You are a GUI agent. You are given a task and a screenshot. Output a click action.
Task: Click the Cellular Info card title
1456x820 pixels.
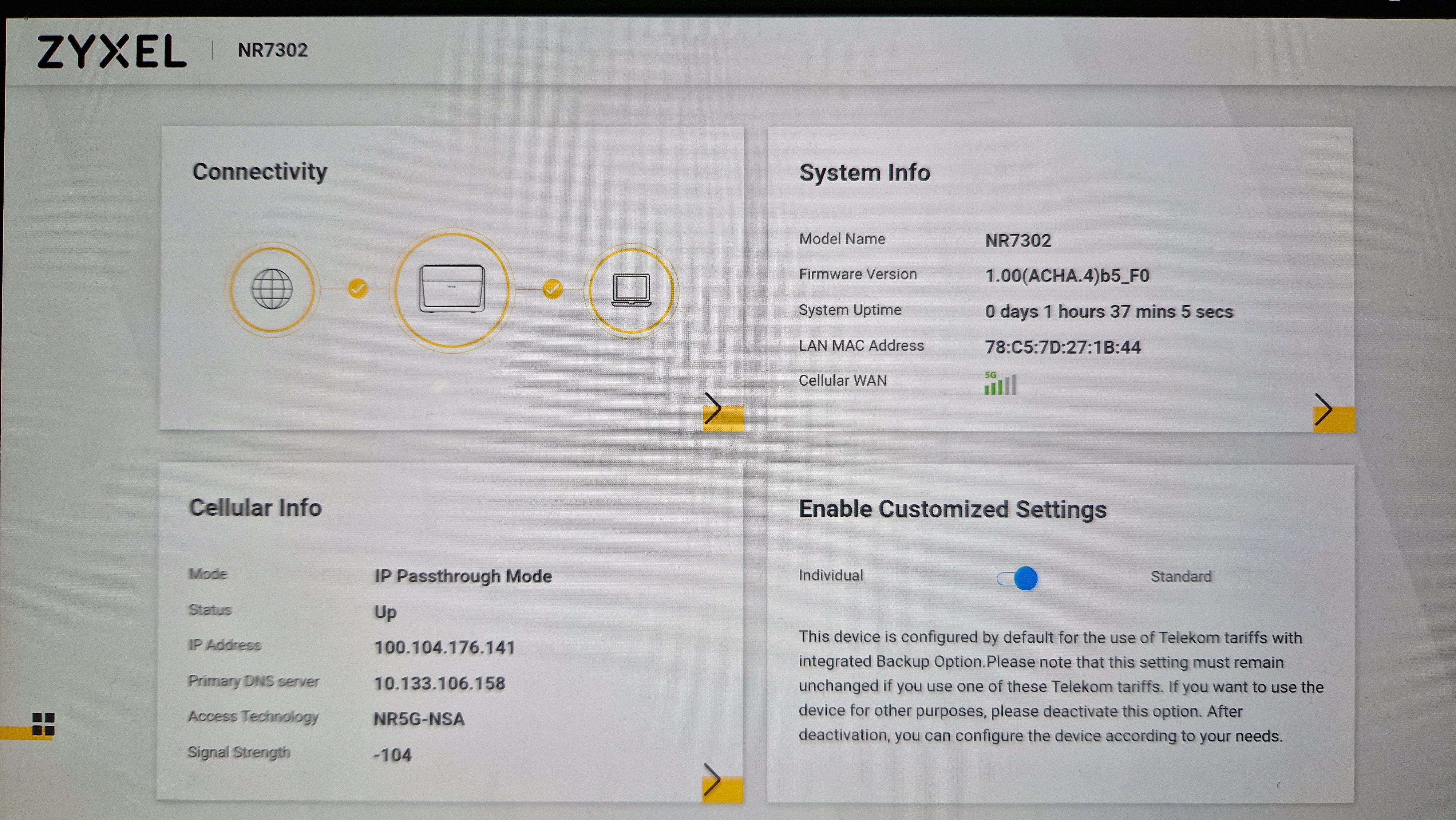point(256,507)
